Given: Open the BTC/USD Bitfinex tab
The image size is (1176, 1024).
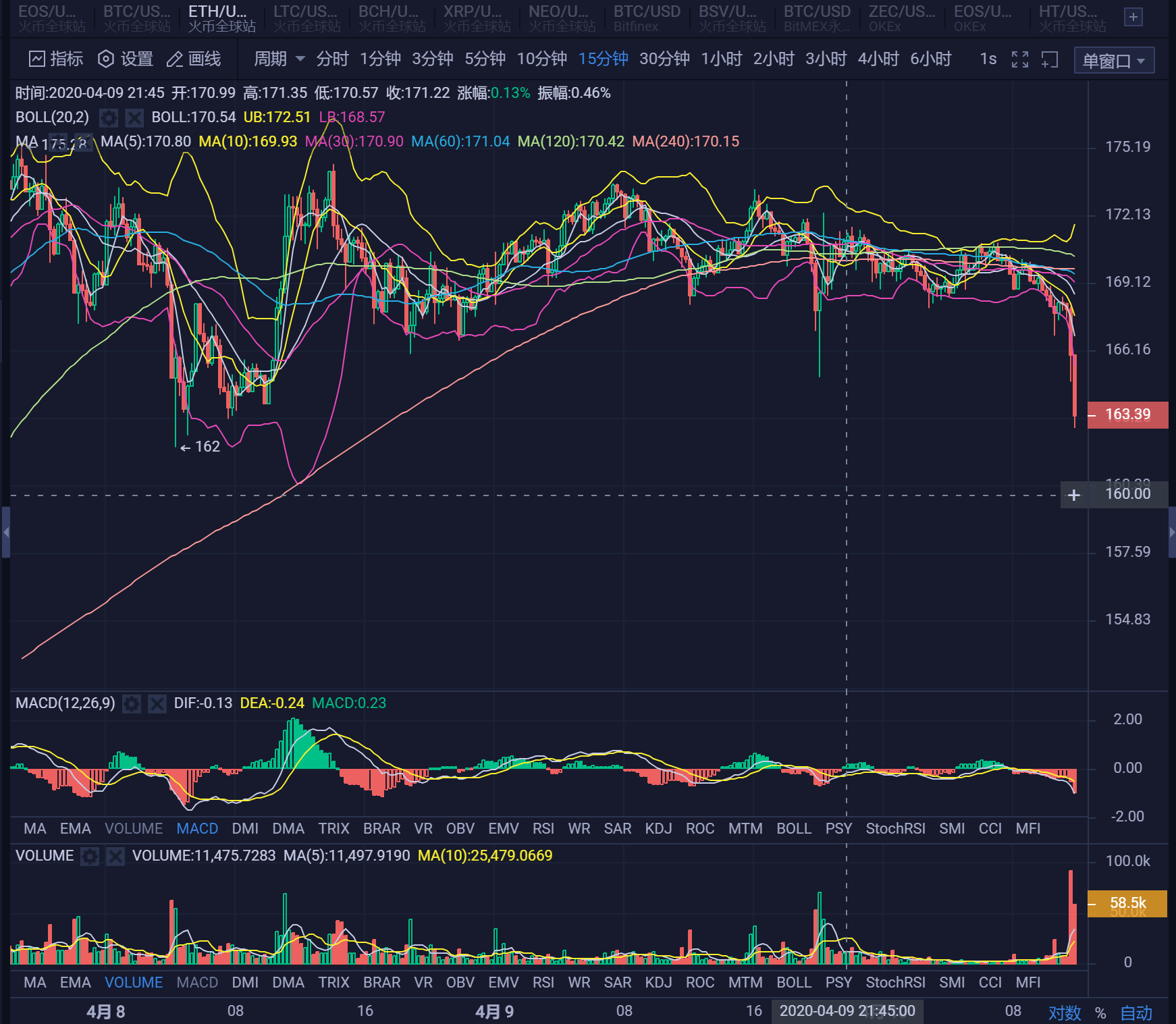Looking at the screenshot, I should point(647,18).
